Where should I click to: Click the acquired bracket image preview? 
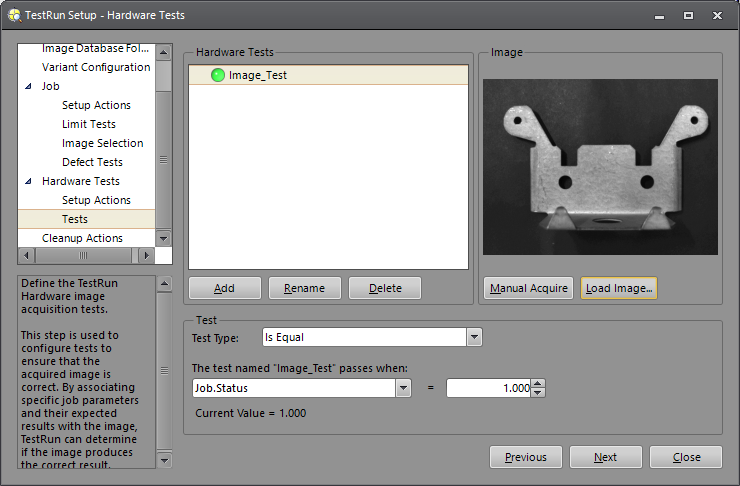pyautogui.click(x=600, y=167)
